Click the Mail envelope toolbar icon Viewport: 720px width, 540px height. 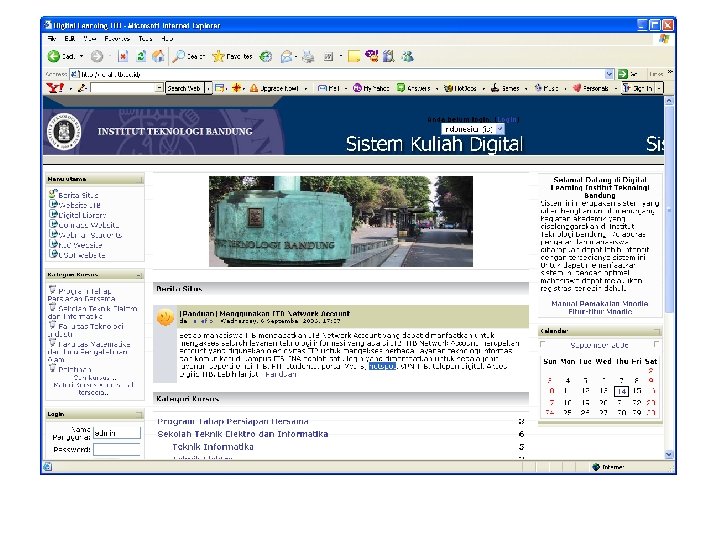(x=286, y=56)
